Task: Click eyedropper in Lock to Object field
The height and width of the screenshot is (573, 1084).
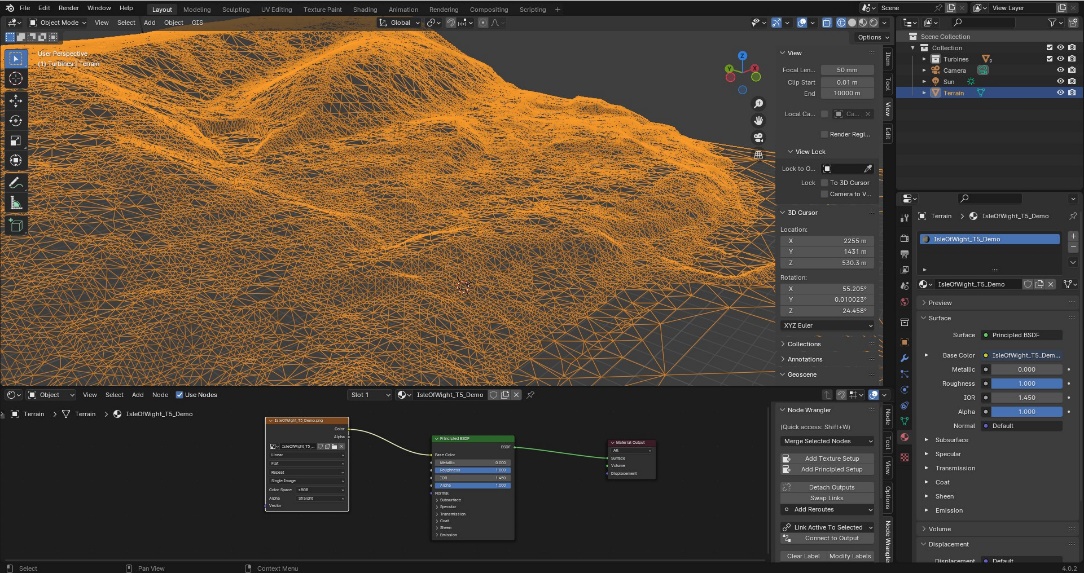Action: (x=868, y=169)
